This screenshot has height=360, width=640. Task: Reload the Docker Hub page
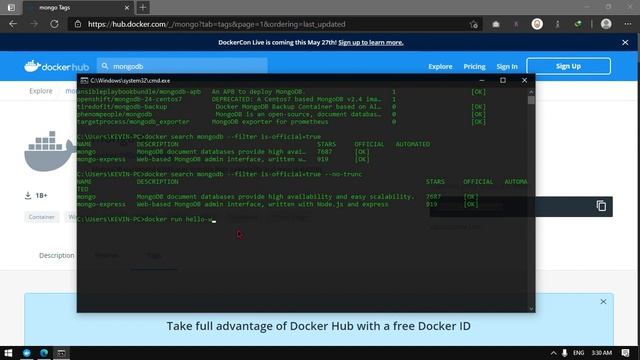coord(54,24)
